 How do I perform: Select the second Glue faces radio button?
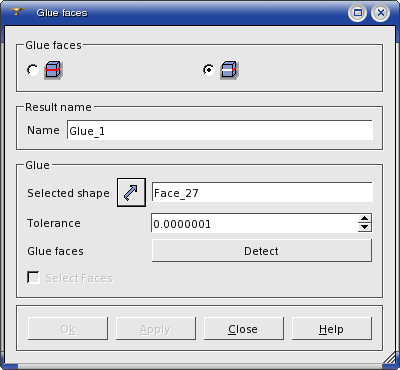209,70
